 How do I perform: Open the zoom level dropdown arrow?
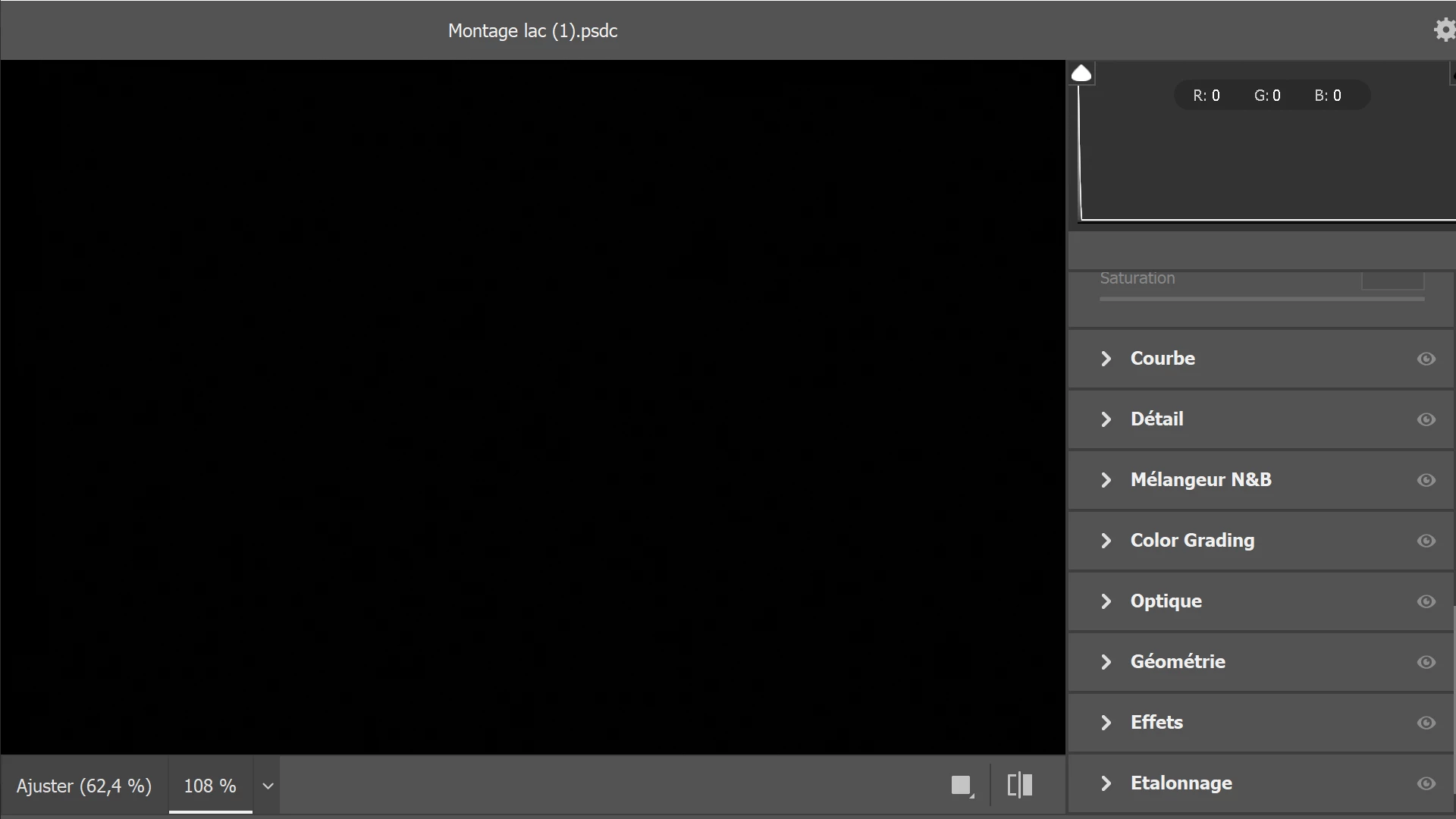click(x=268, y=786)
